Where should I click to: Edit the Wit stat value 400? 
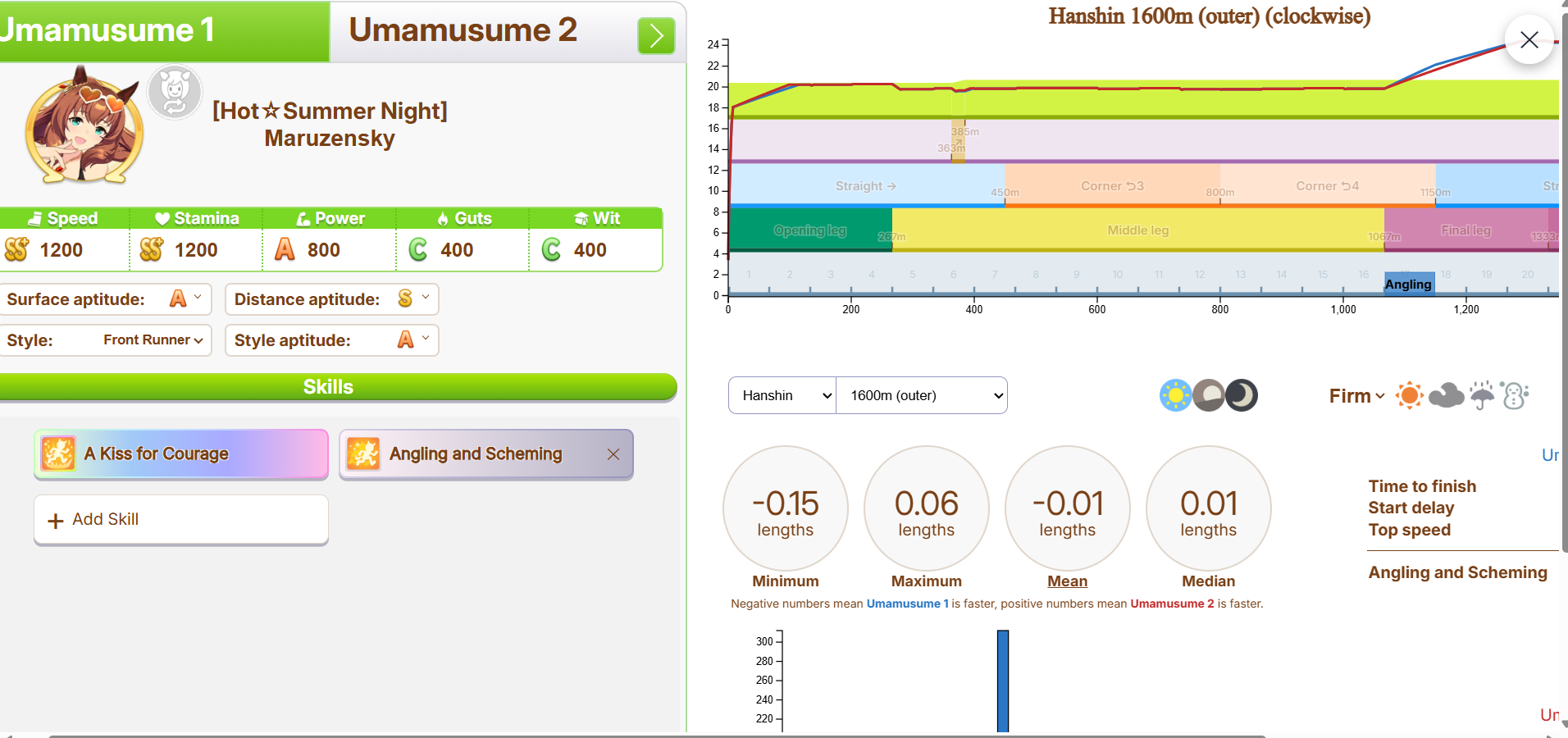pyautogui.click(x=590, y=250)
